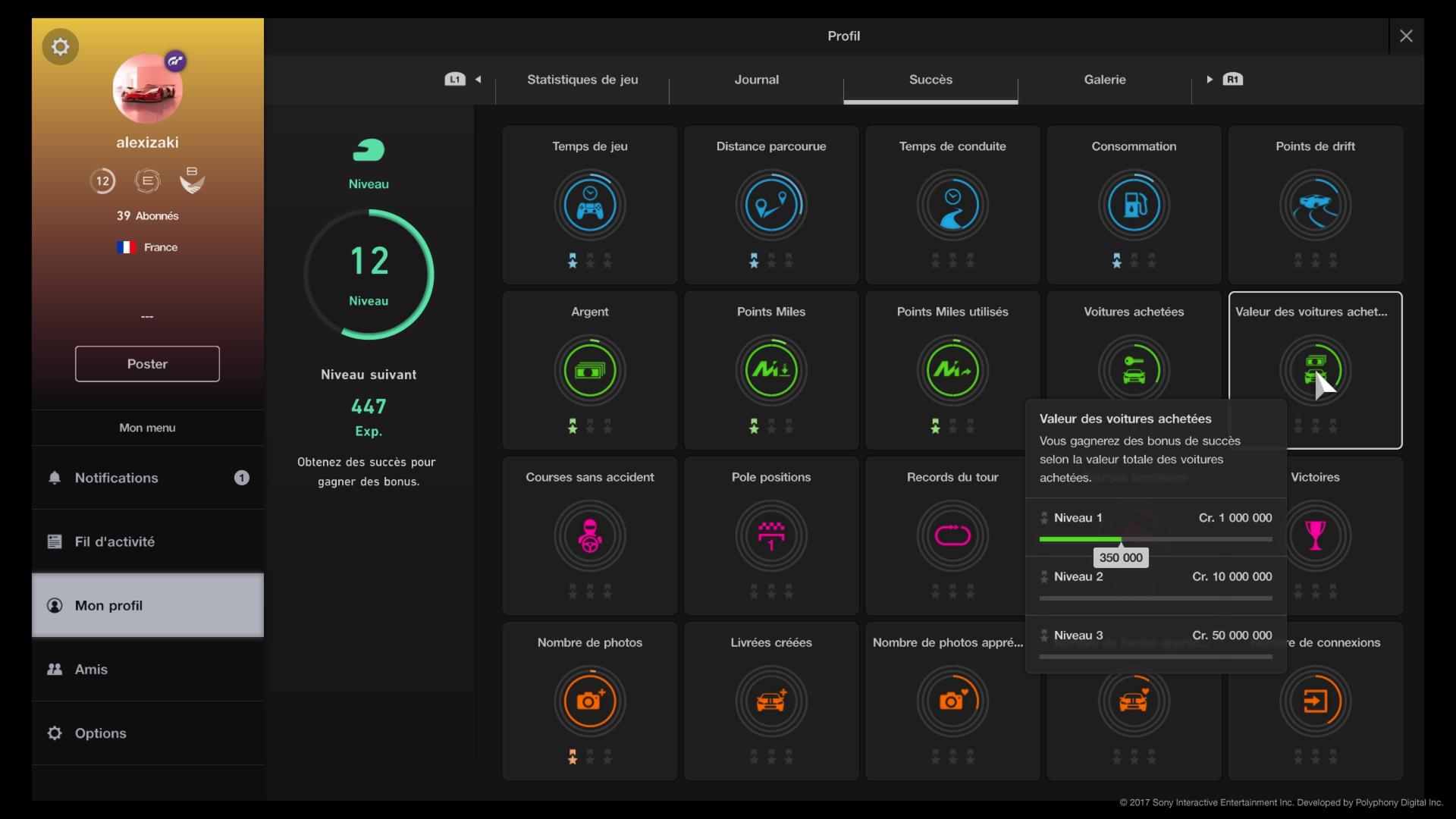This screenshot has width=1456, height=819.
Task: Select the Nombre de photos camera icon
Action: 590,701
